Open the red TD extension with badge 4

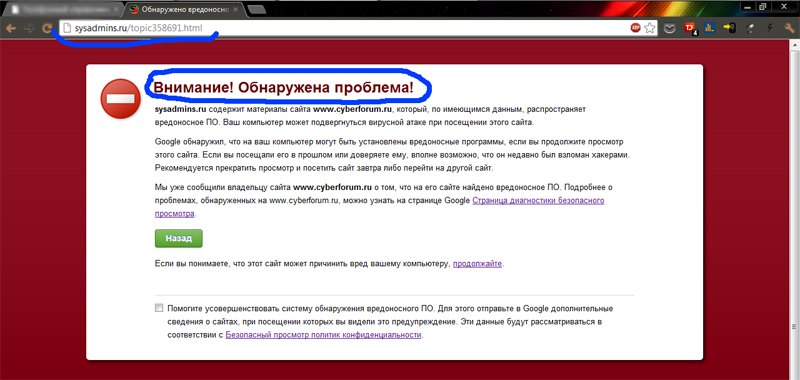tap(690, 29)
